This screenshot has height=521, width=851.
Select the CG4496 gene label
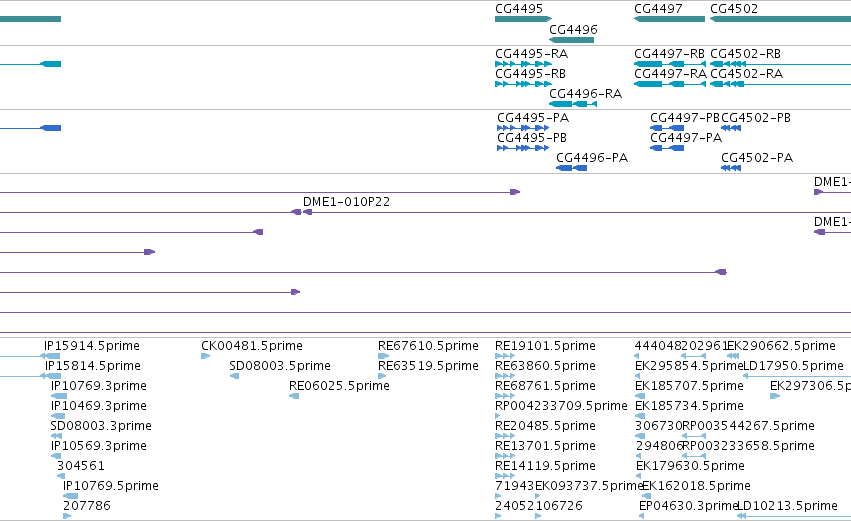(x=573, y=29)
